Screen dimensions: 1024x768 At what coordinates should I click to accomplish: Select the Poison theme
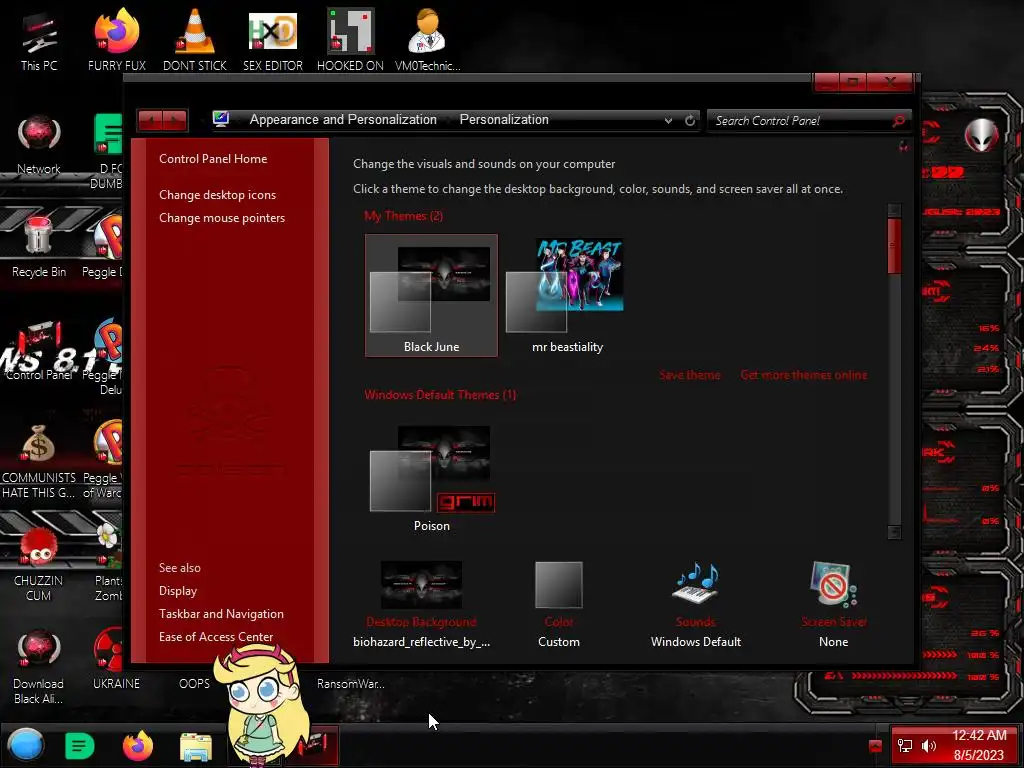[431, 478]
